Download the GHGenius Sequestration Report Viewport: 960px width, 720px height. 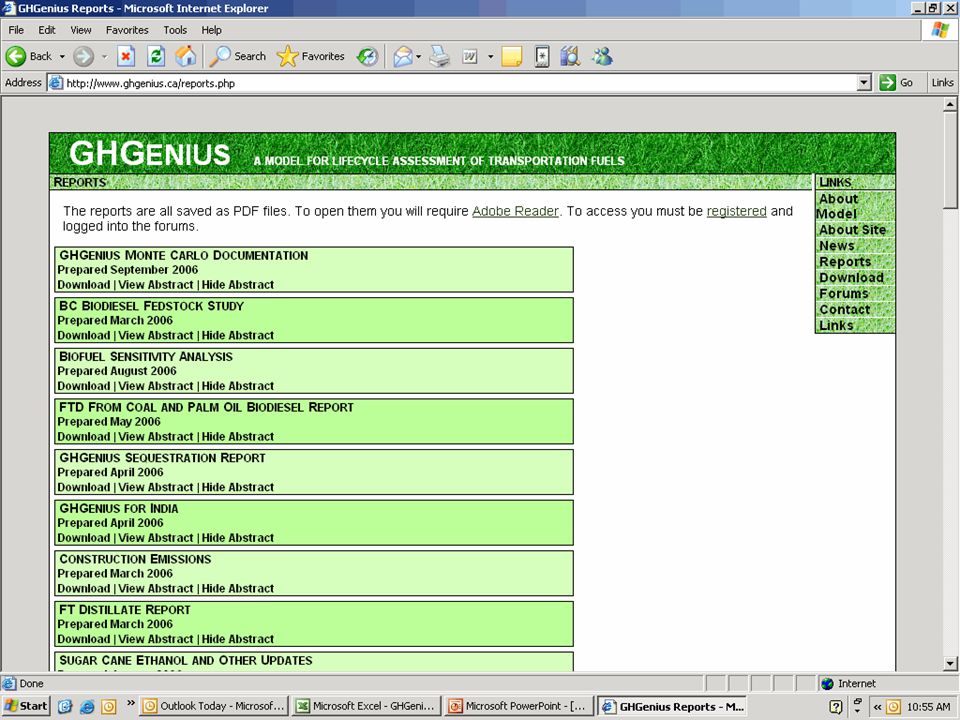(83, 487)
